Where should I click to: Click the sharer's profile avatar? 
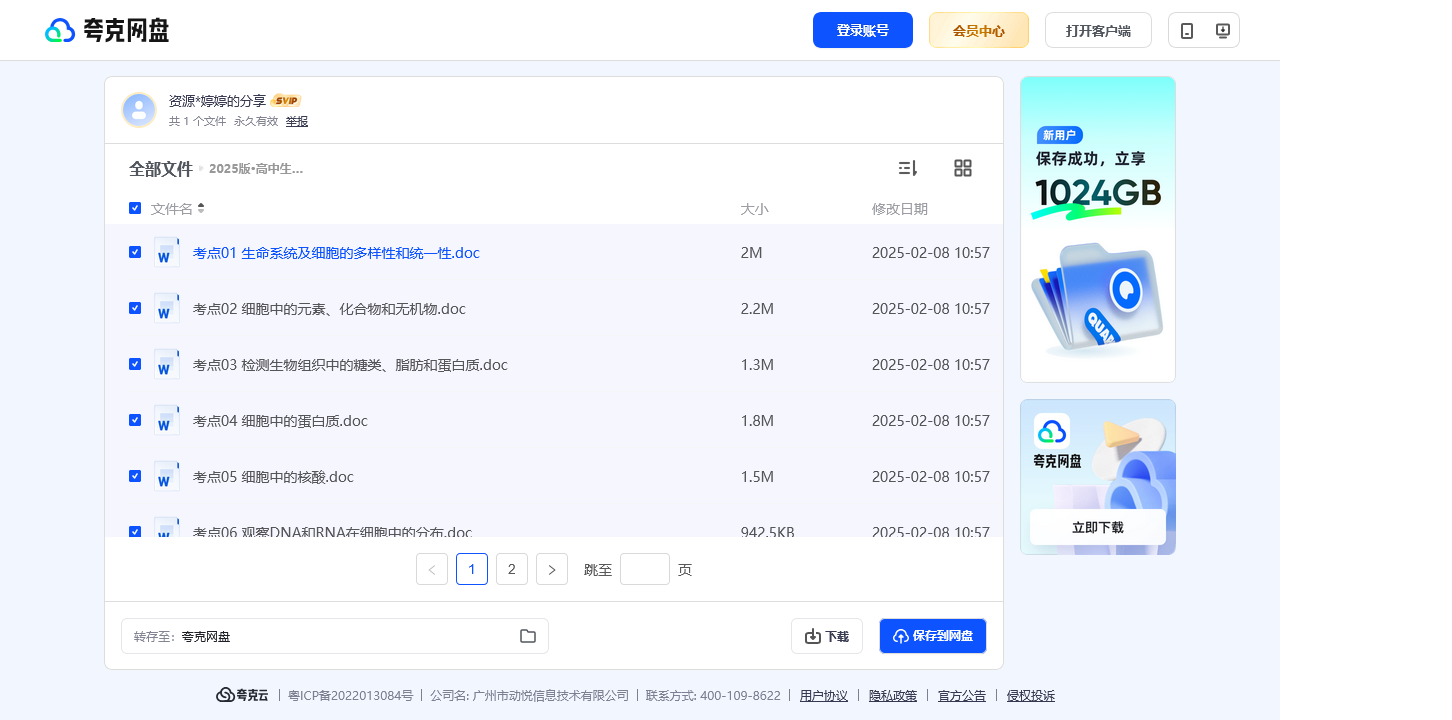point(139,110)
